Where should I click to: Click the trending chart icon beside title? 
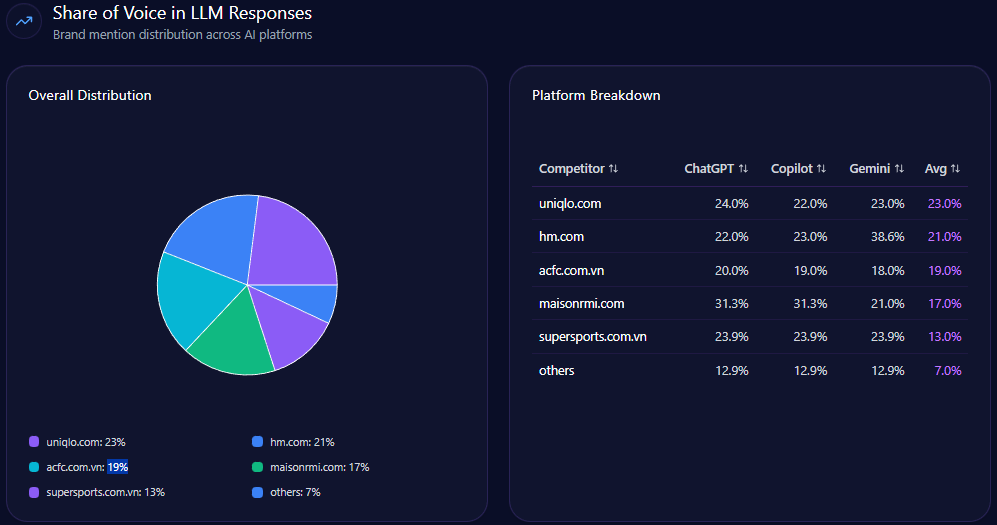(x=24, y=22)
